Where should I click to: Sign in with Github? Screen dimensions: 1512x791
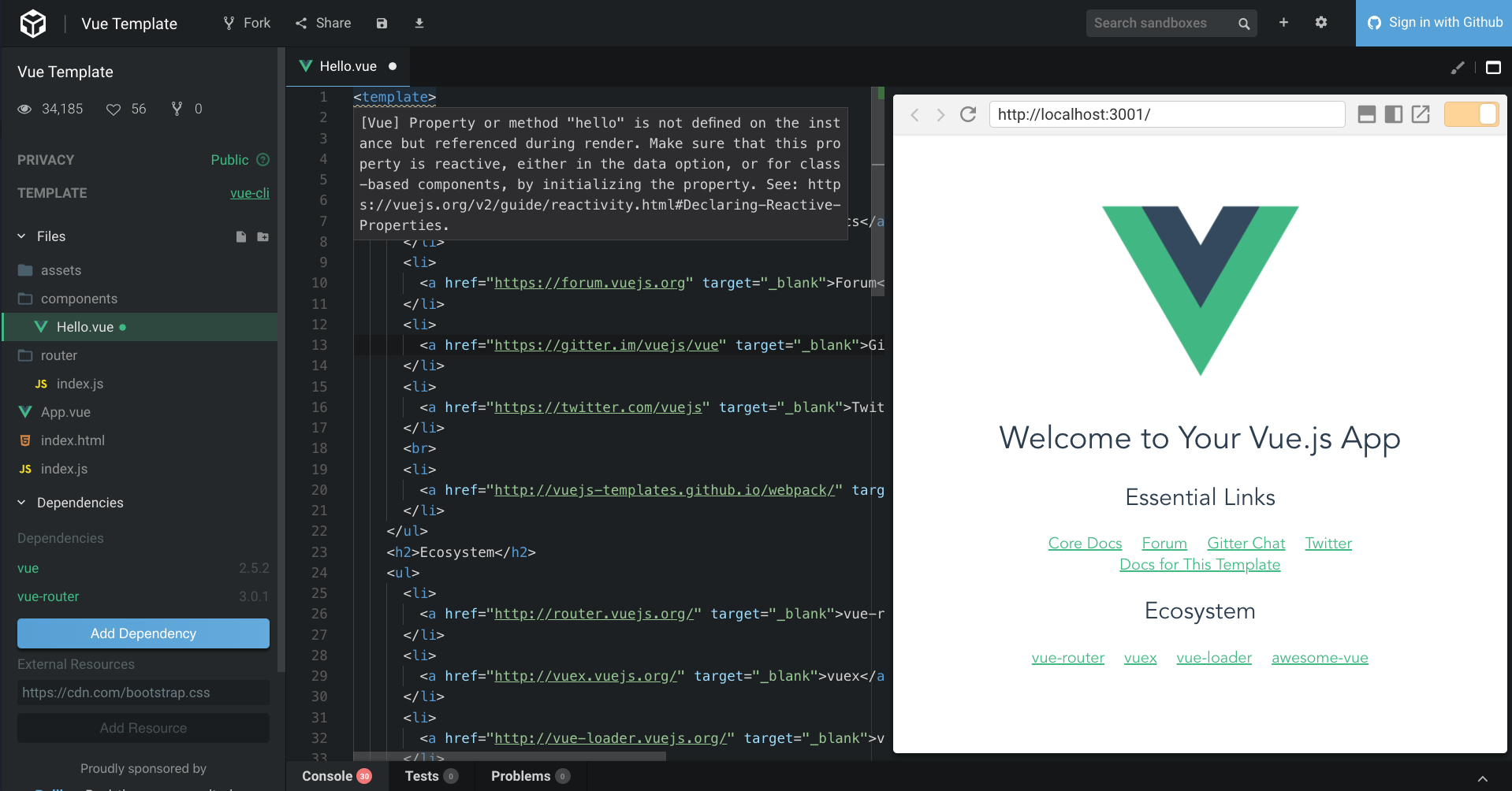coord(1434,23)
